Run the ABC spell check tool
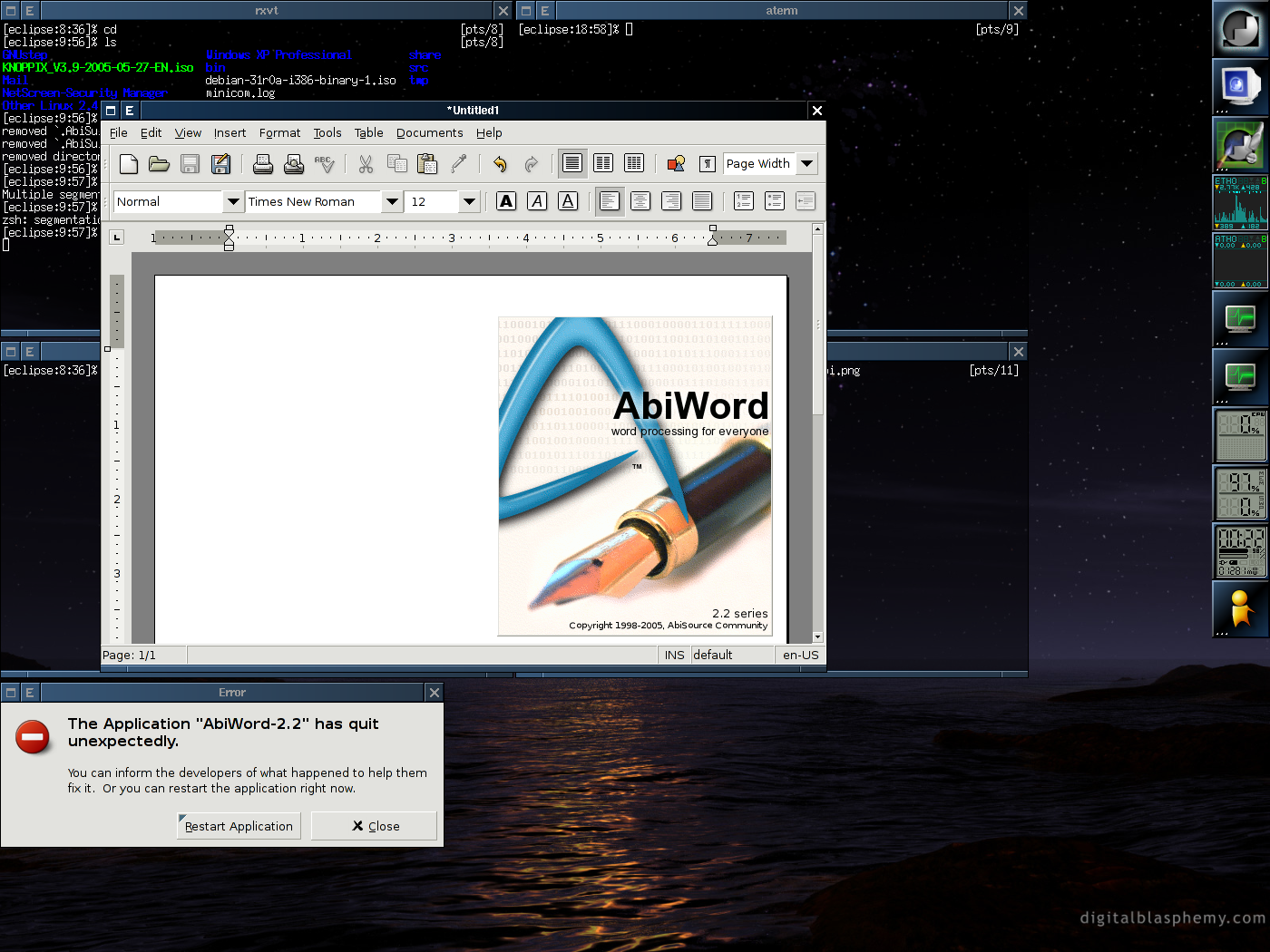 click(324, 164)
